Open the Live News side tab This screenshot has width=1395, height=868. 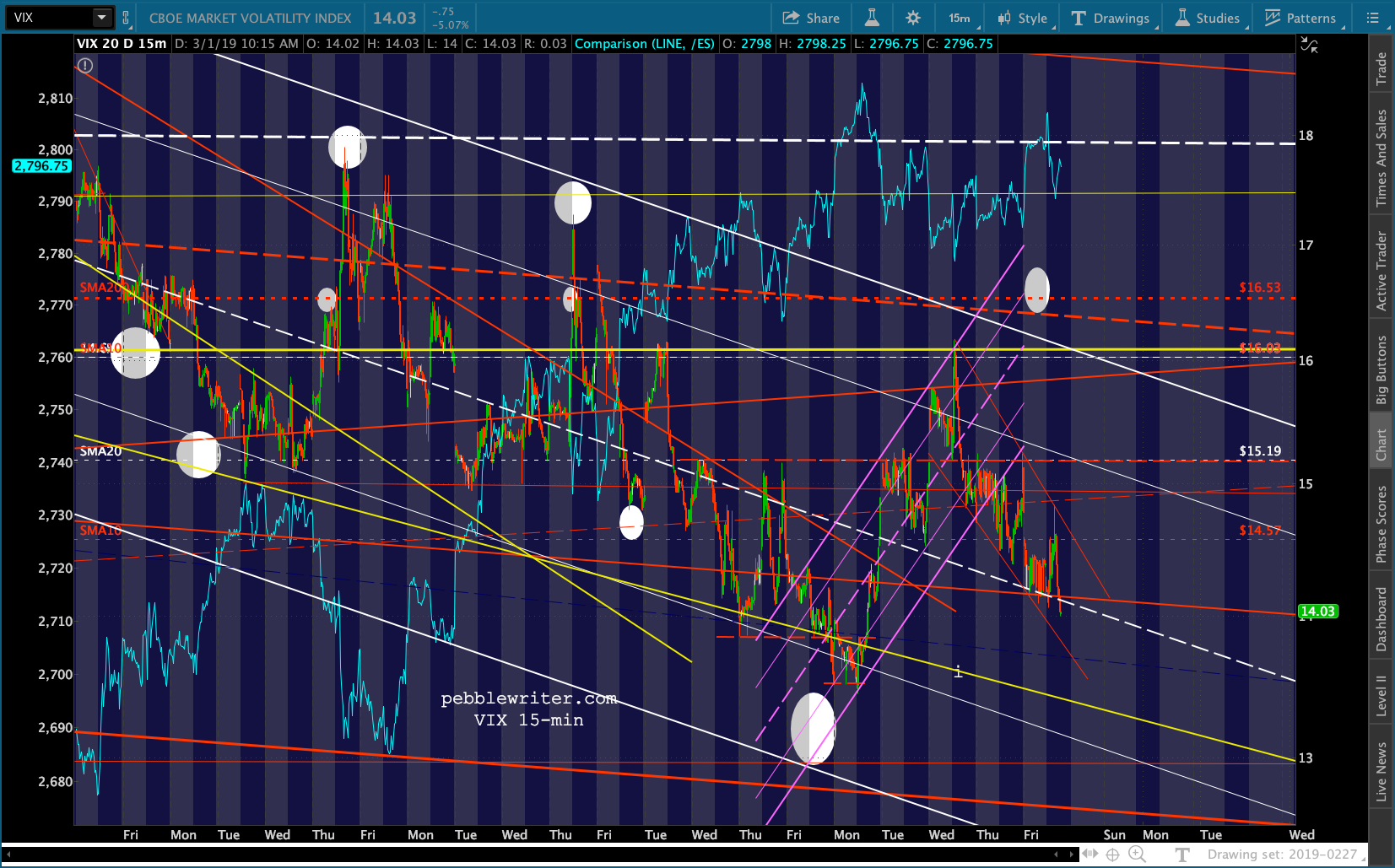(x=1381, y=771)
